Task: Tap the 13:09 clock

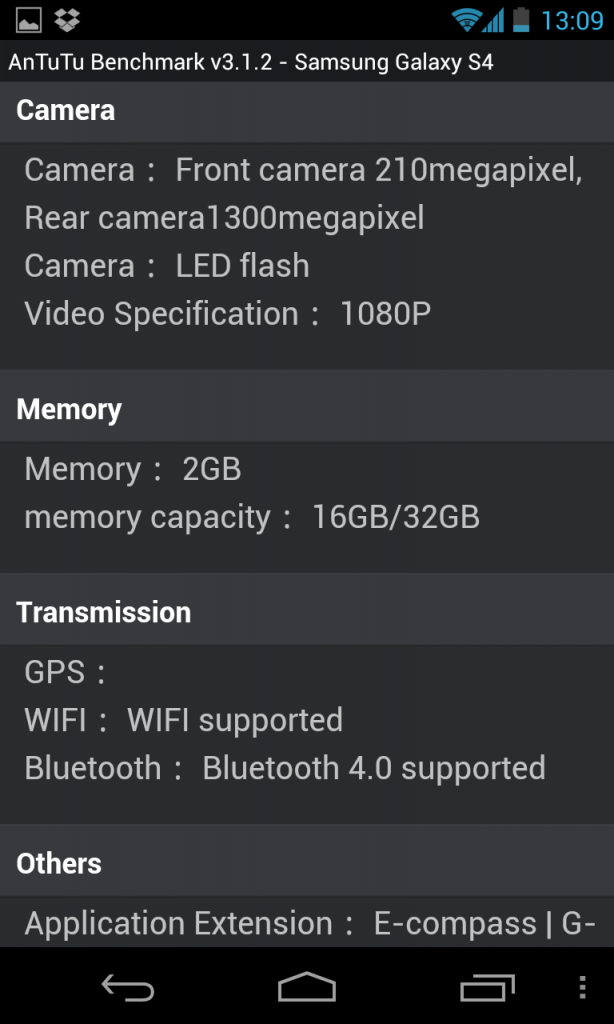Action: tap(572, 20)
